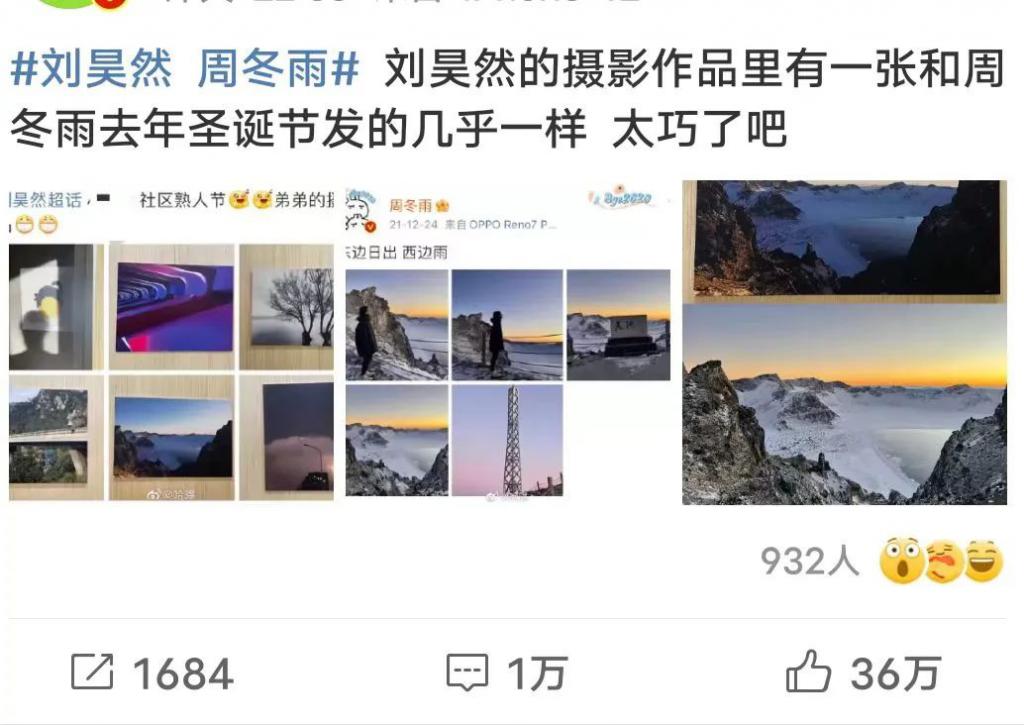
Task: Click the bare tree silhouette photo
Action: (293, 307)
